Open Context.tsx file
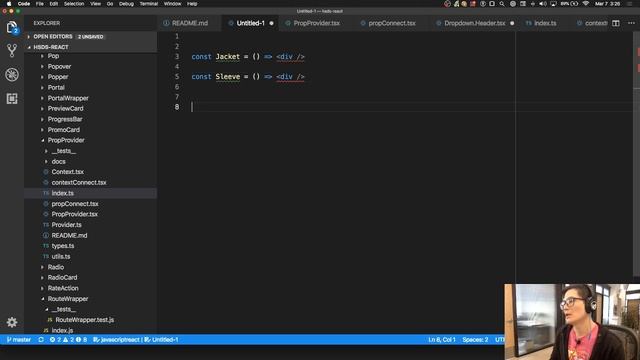The image size is (640, 360). pos(67,172)
